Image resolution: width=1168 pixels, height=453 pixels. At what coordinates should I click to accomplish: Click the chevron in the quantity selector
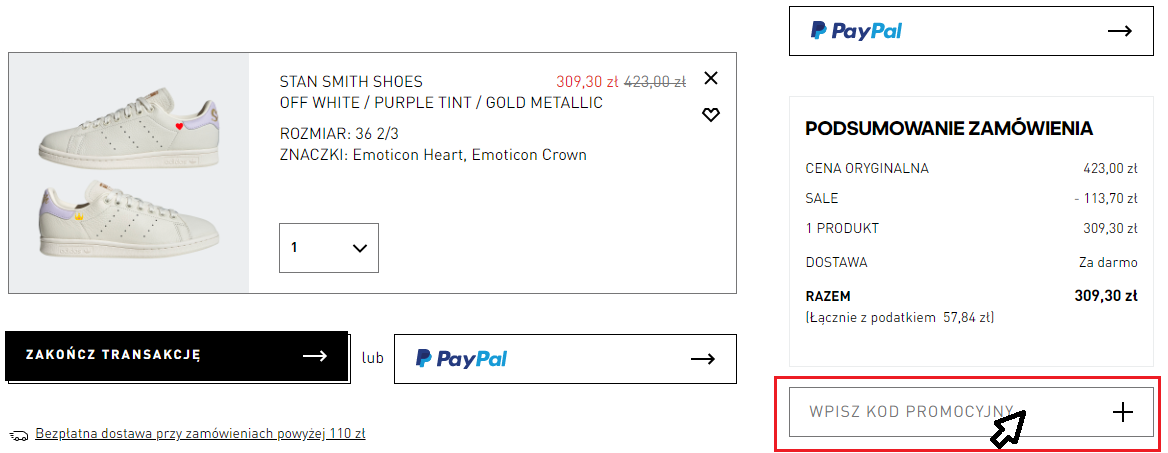[361, 248]
